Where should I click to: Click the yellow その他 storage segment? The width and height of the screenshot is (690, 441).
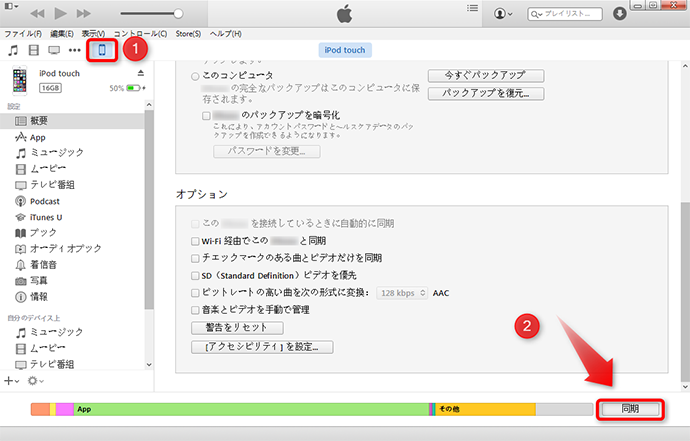[x=485, y=409]
